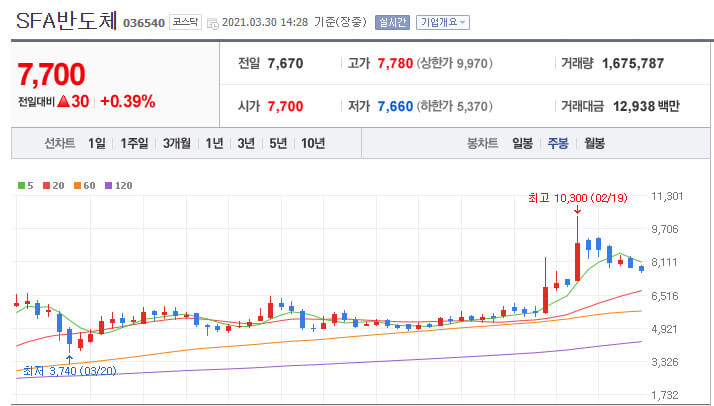Click the 실시간 real-time button
Image resolution: width=714 pixels, height=406 pixels.
pyautogui.click(x=392, y=22)
